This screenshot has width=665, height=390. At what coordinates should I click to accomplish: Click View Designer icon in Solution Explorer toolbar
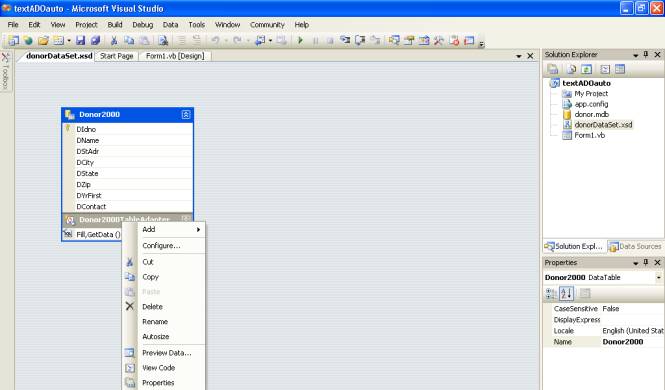coord(620,69)
